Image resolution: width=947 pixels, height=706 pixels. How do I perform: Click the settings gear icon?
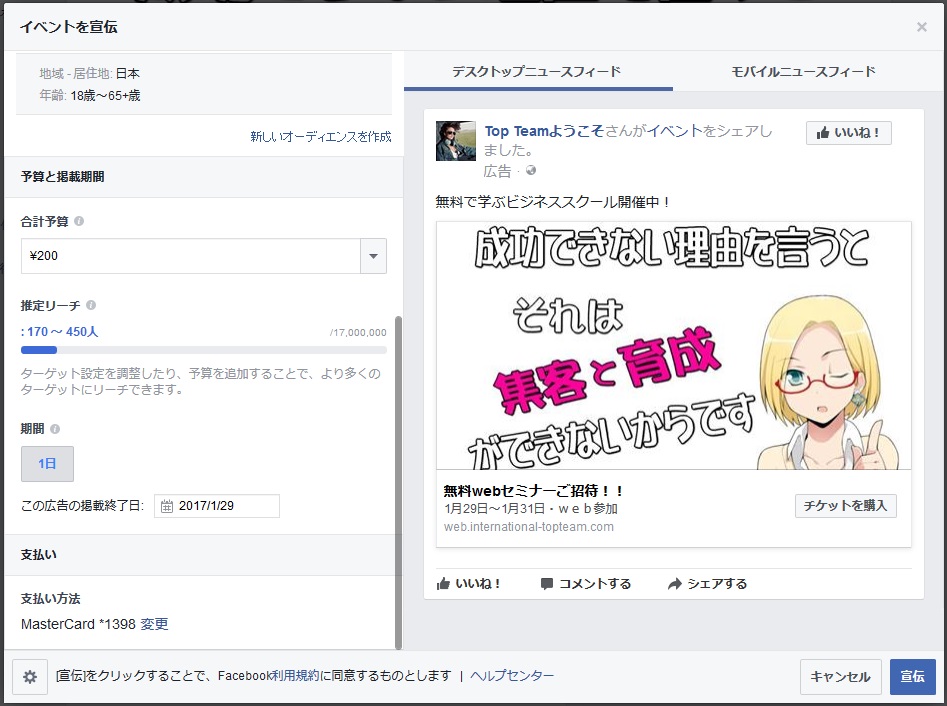coord(30,677)
